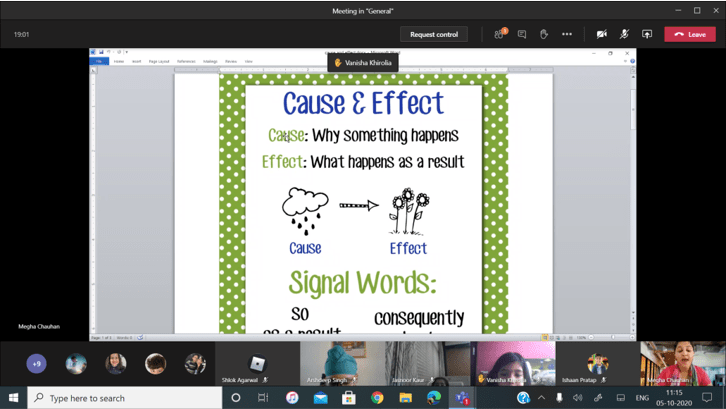This screenshot has height=409, width=726.
Task: Click the Request control button
Action: (x=434, y=34)
